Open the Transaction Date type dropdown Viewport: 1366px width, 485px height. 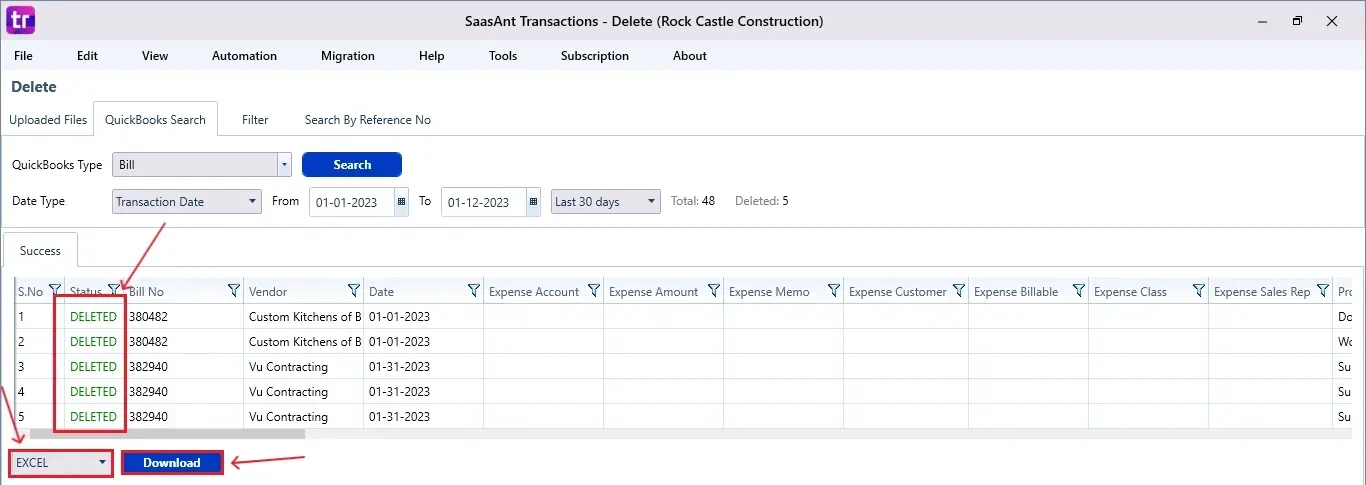point(252,202)
